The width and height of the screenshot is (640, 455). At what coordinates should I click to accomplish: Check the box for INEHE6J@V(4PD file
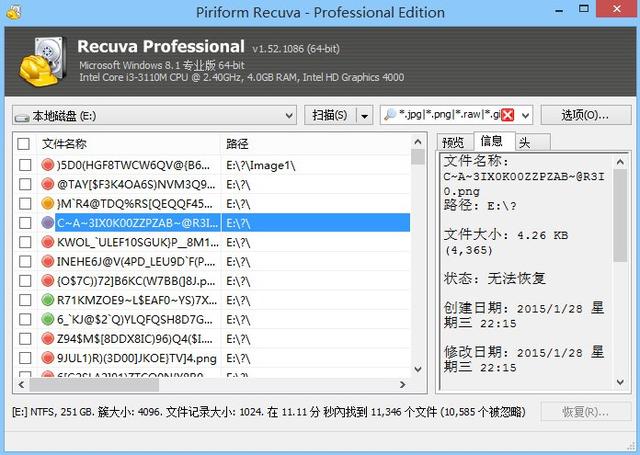(25, 261)
